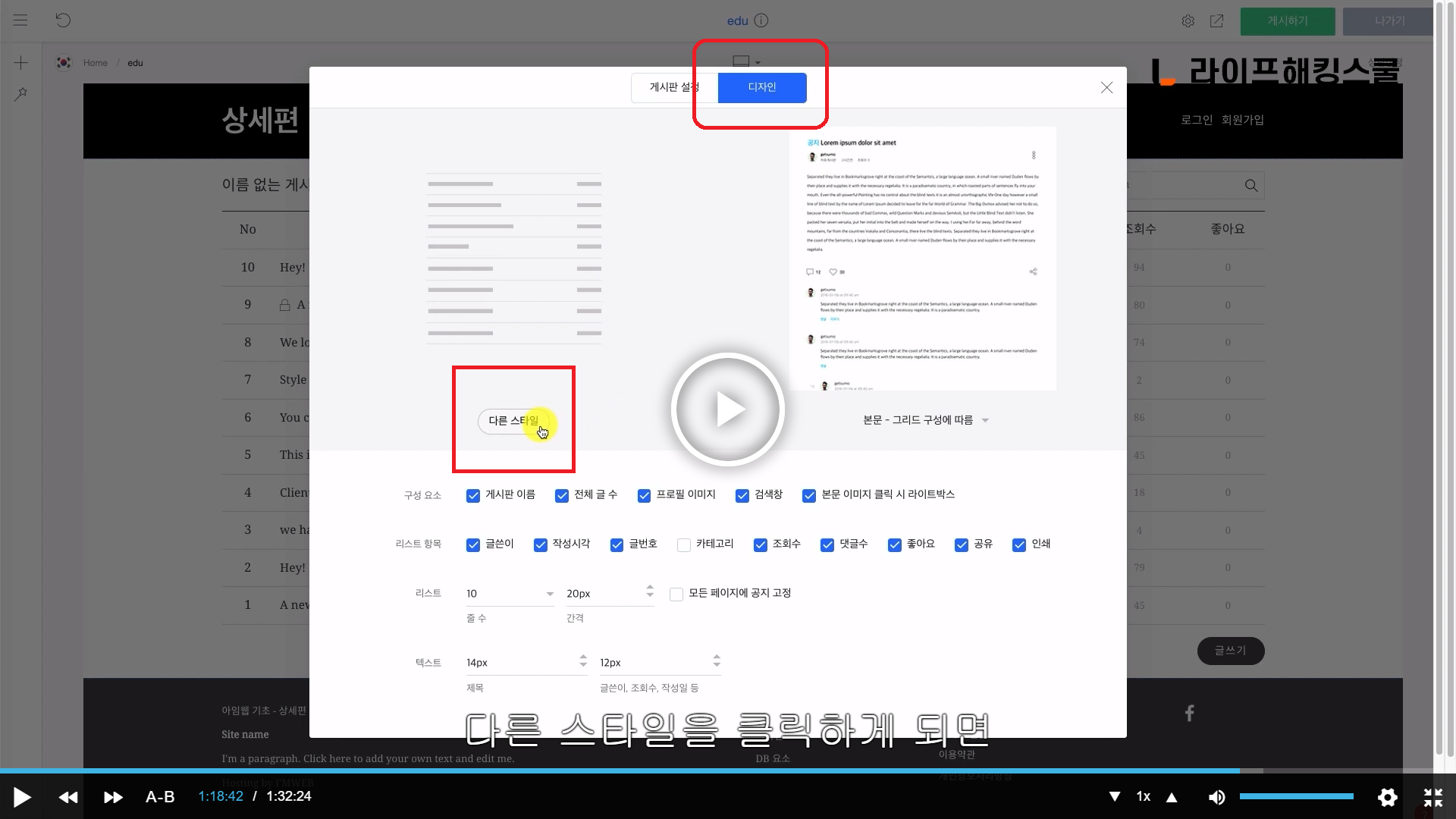Enable the 카테고리 checkbox
The image size is (1456, 819).
(684, 545)
